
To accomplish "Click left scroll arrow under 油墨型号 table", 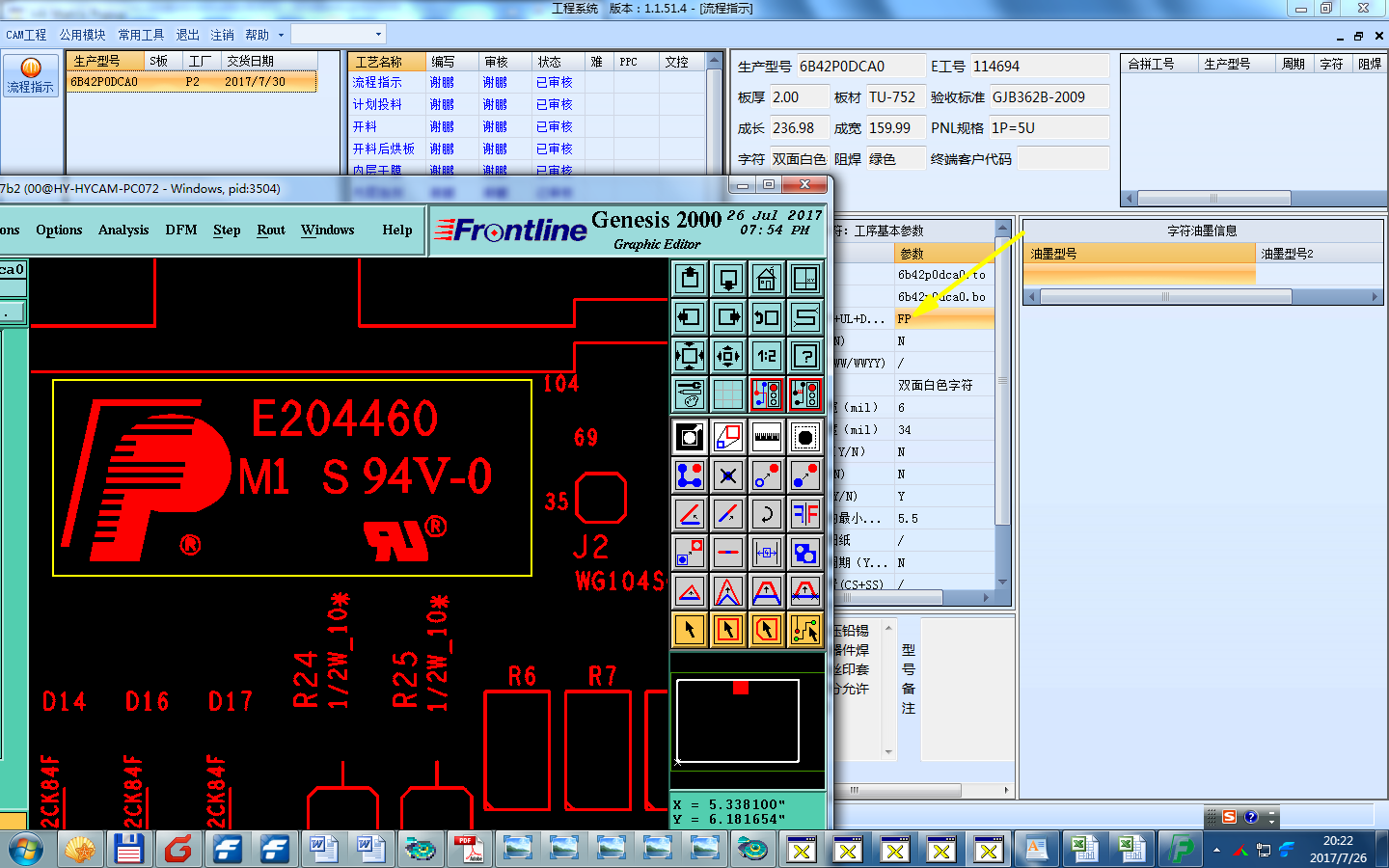I will tap(1032, 297).
